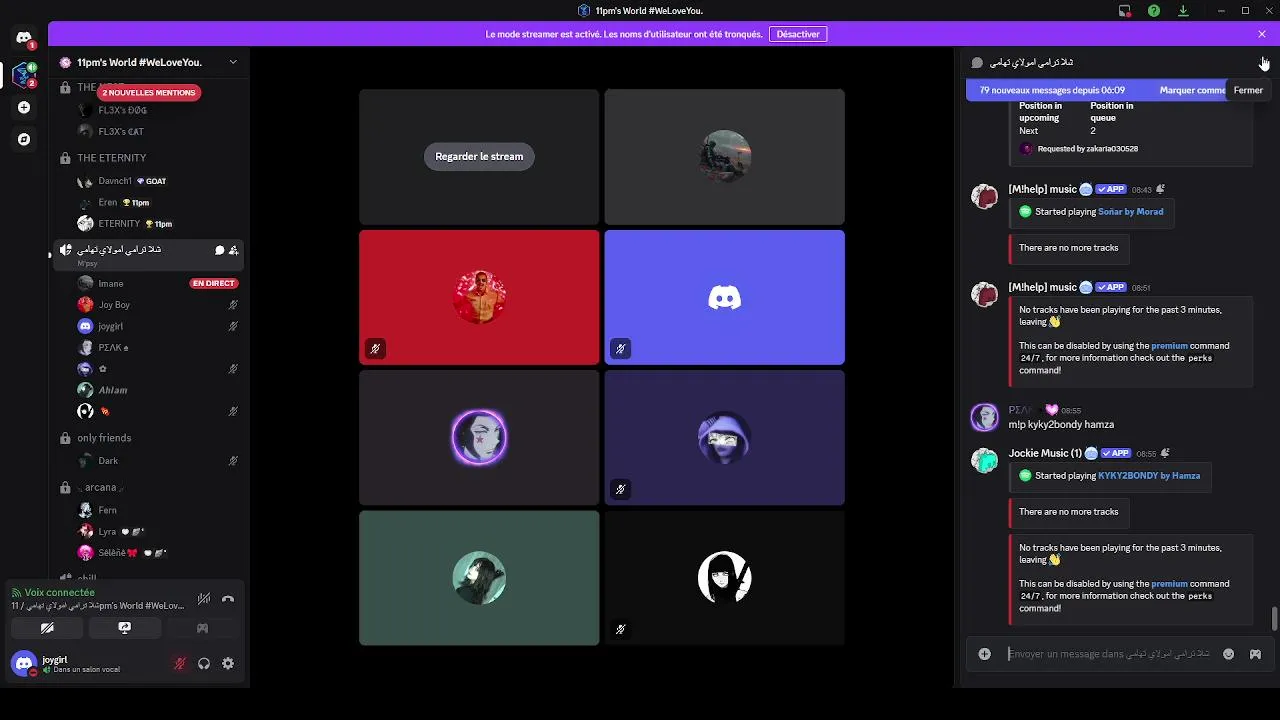1280x720 pixels.
Task: Select joygirl in voice channel list
Action: click(x=157, y=326)
